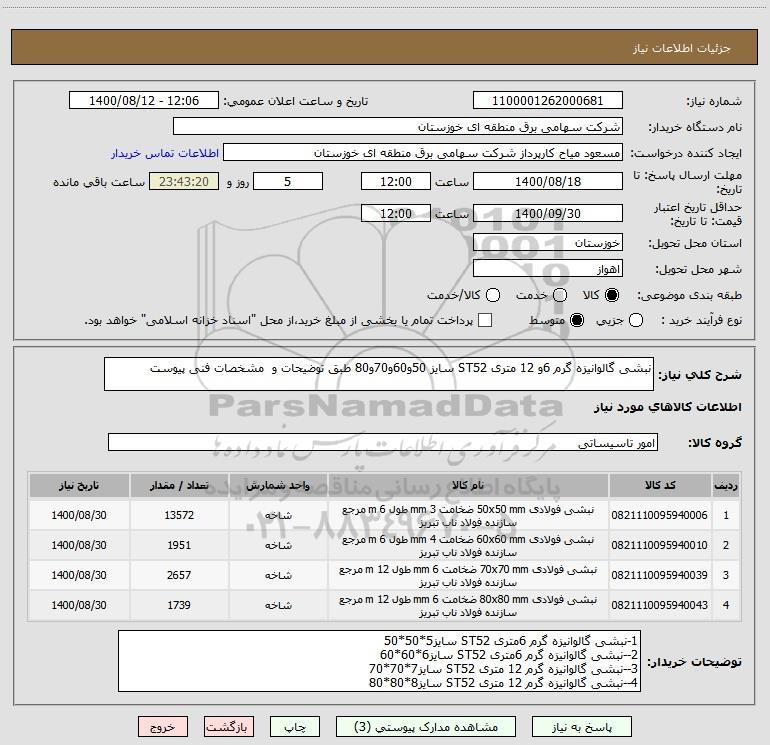Click the buyer notes text area

pyautogui.click(x=380, y=661)
